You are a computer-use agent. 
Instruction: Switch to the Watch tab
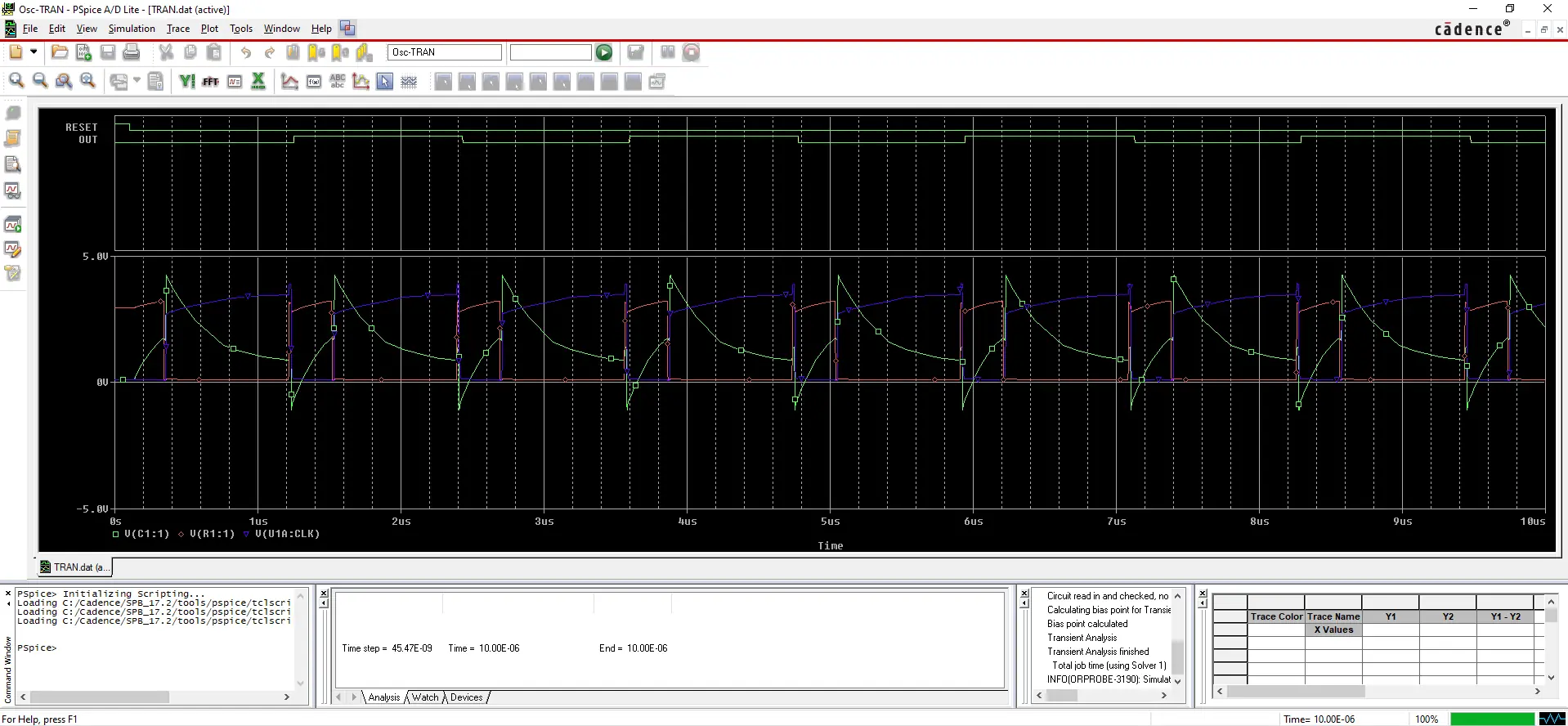tap(425, 697)
